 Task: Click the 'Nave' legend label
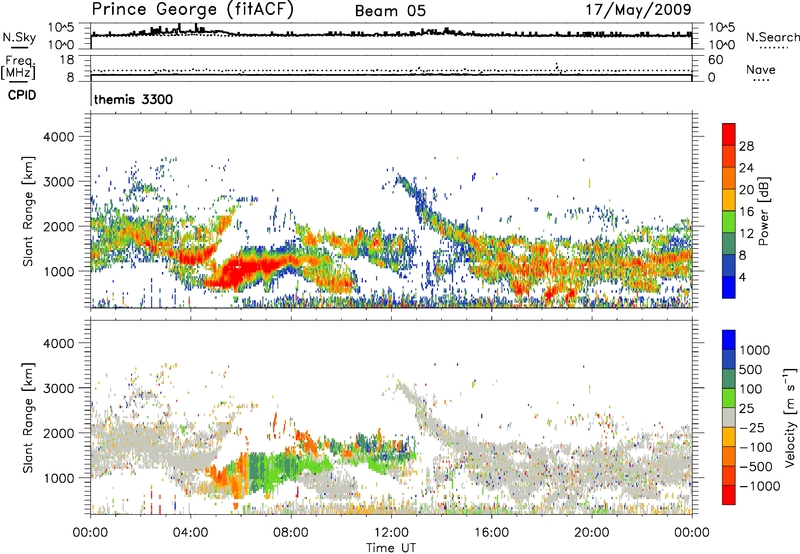(761, 70)
